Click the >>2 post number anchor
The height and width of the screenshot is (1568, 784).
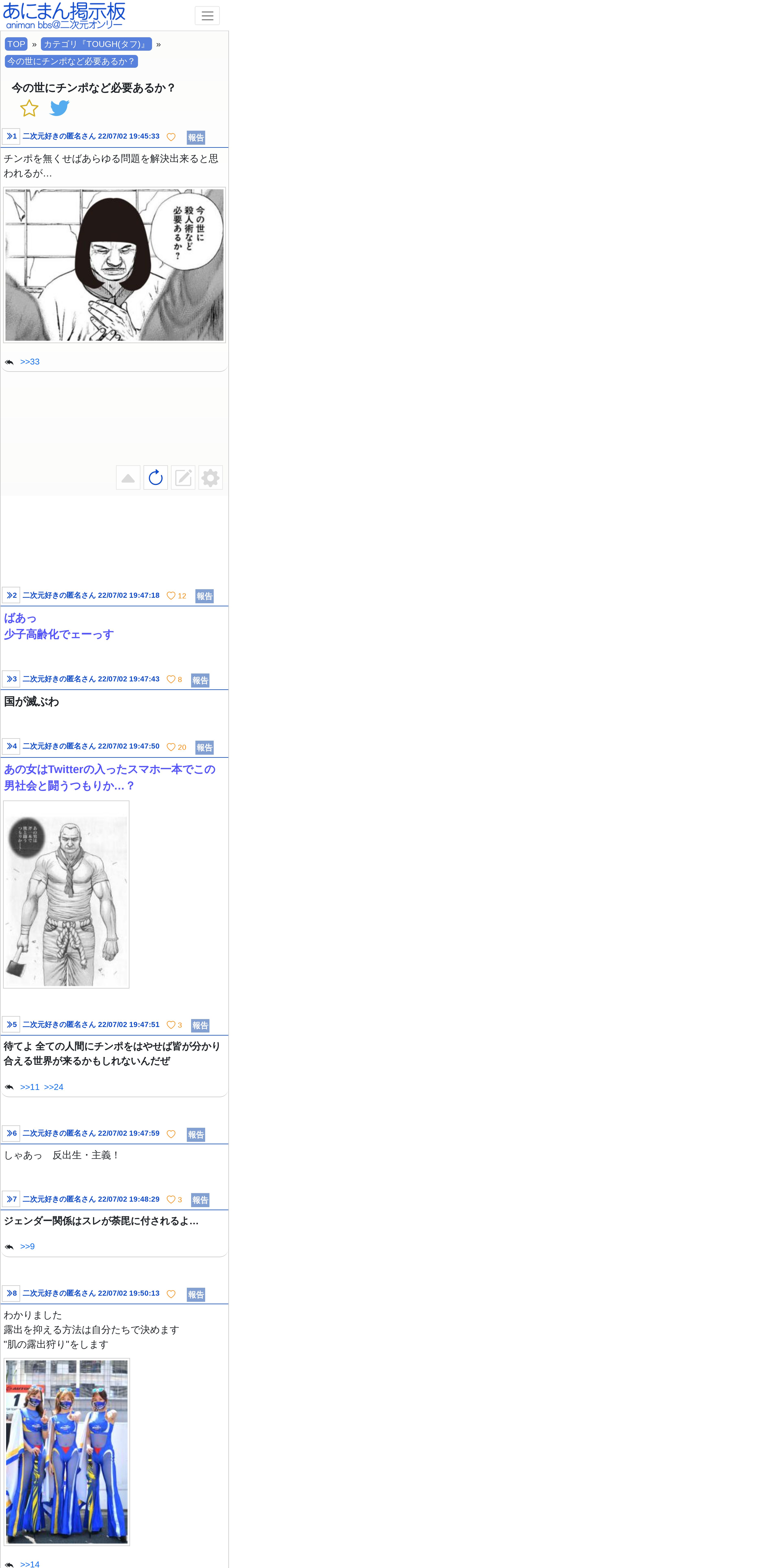coord(11,595)
